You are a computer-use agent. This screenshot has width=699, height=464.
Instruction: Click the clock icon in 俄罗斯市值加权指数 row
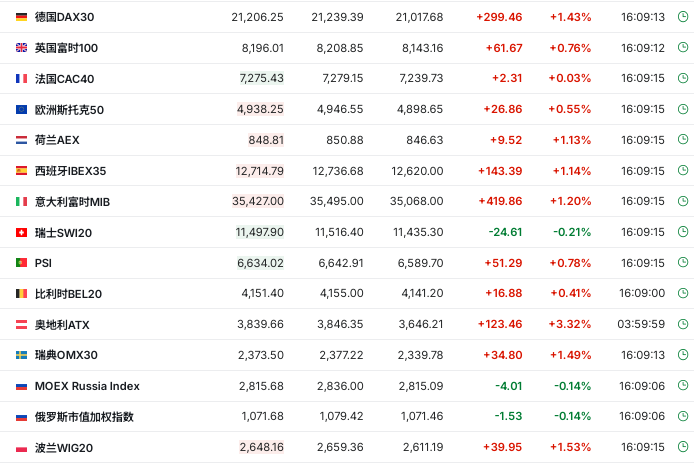tap(683, 416)
